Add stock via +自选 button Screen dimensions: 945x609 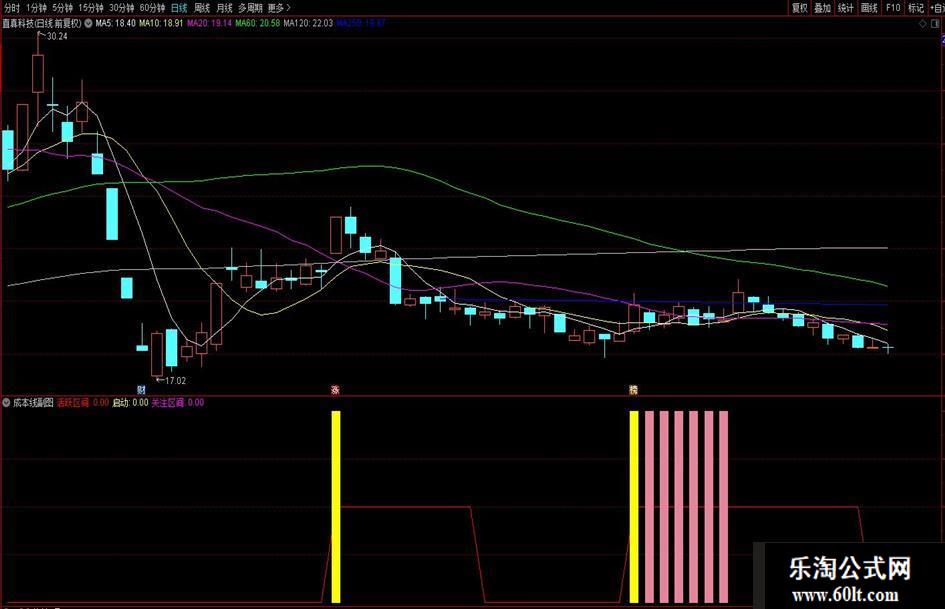pyautogui.click(x=937, y=8)
